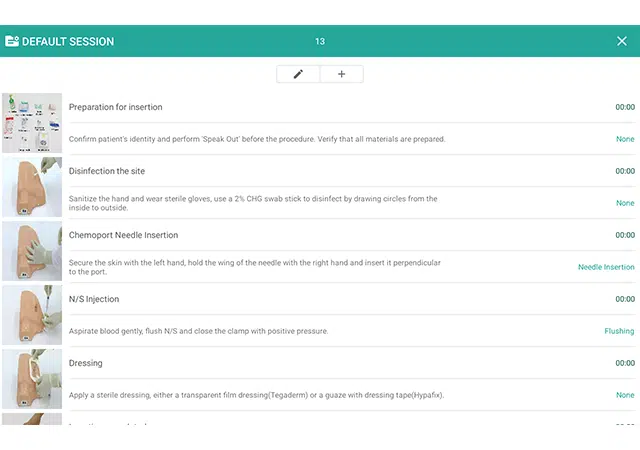Click None beside Disinfection description
Image resolution: width=640 pixels, height=450 pixels.
[625, 203]
